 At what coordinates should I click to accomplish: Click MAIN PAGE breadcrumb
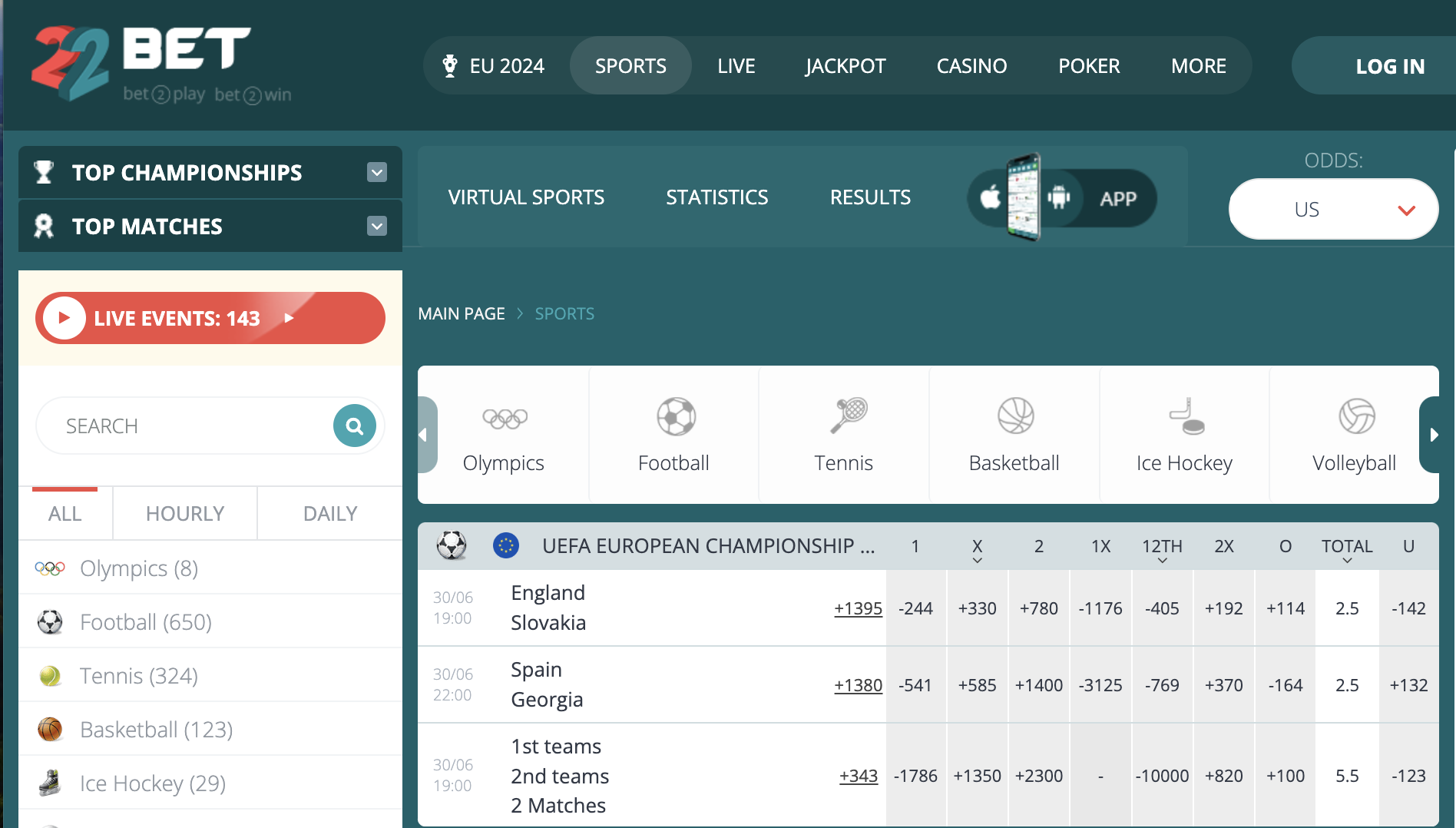pyautogui.click(x=462, y=313)
